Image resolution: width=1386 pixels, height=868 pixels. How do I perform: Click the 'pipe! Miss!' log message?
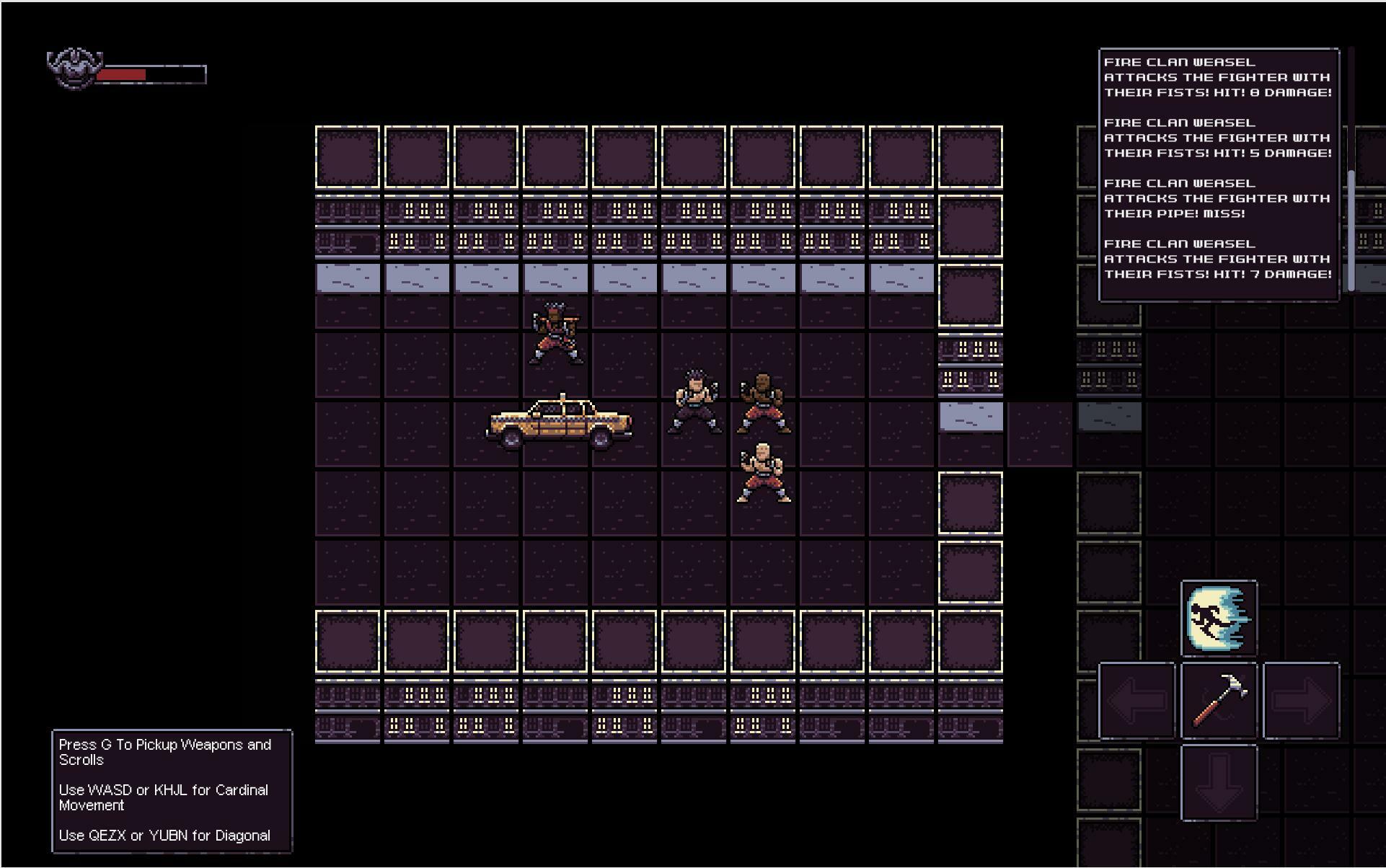pos(1217,198)
